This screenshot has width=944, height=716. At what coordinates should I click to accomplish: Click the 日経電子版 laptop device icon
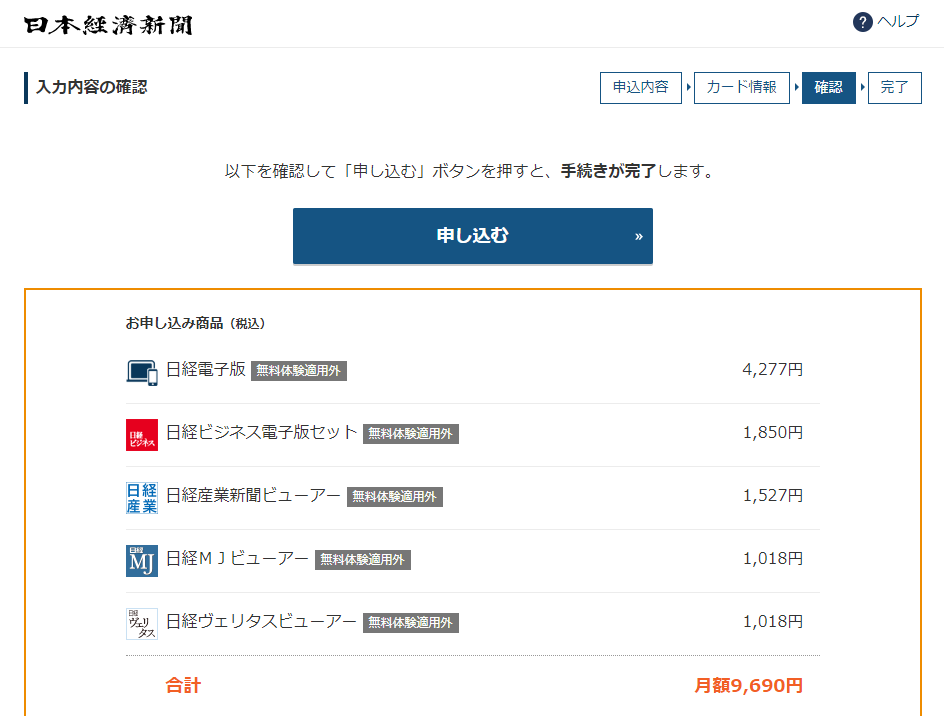(x=142, y=371)
